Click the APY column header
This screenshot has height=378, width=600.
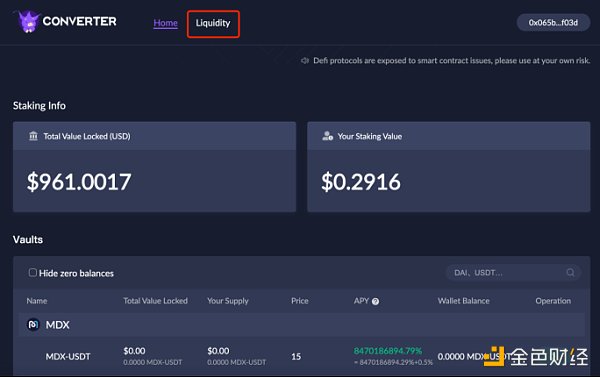pyautogui.click(x=361, y=301)
